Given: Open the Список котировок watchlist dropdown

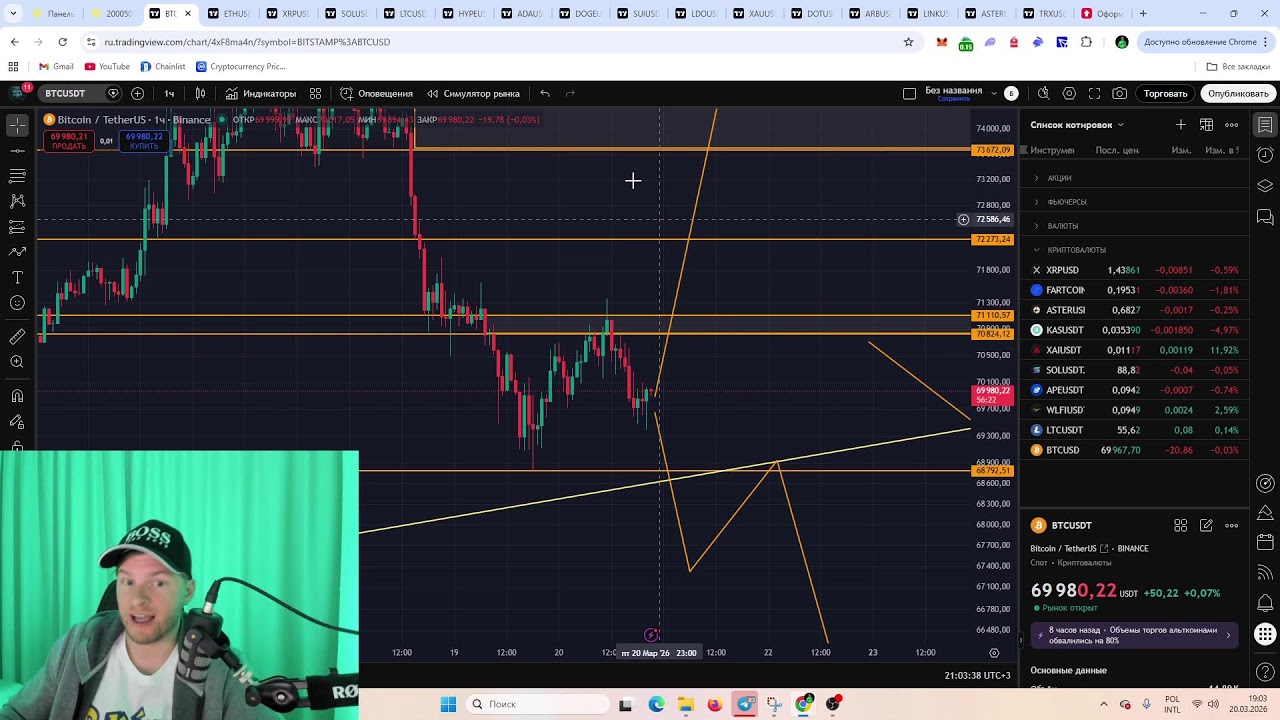Looking at the screenshot, I should [x=1077, y=125].
